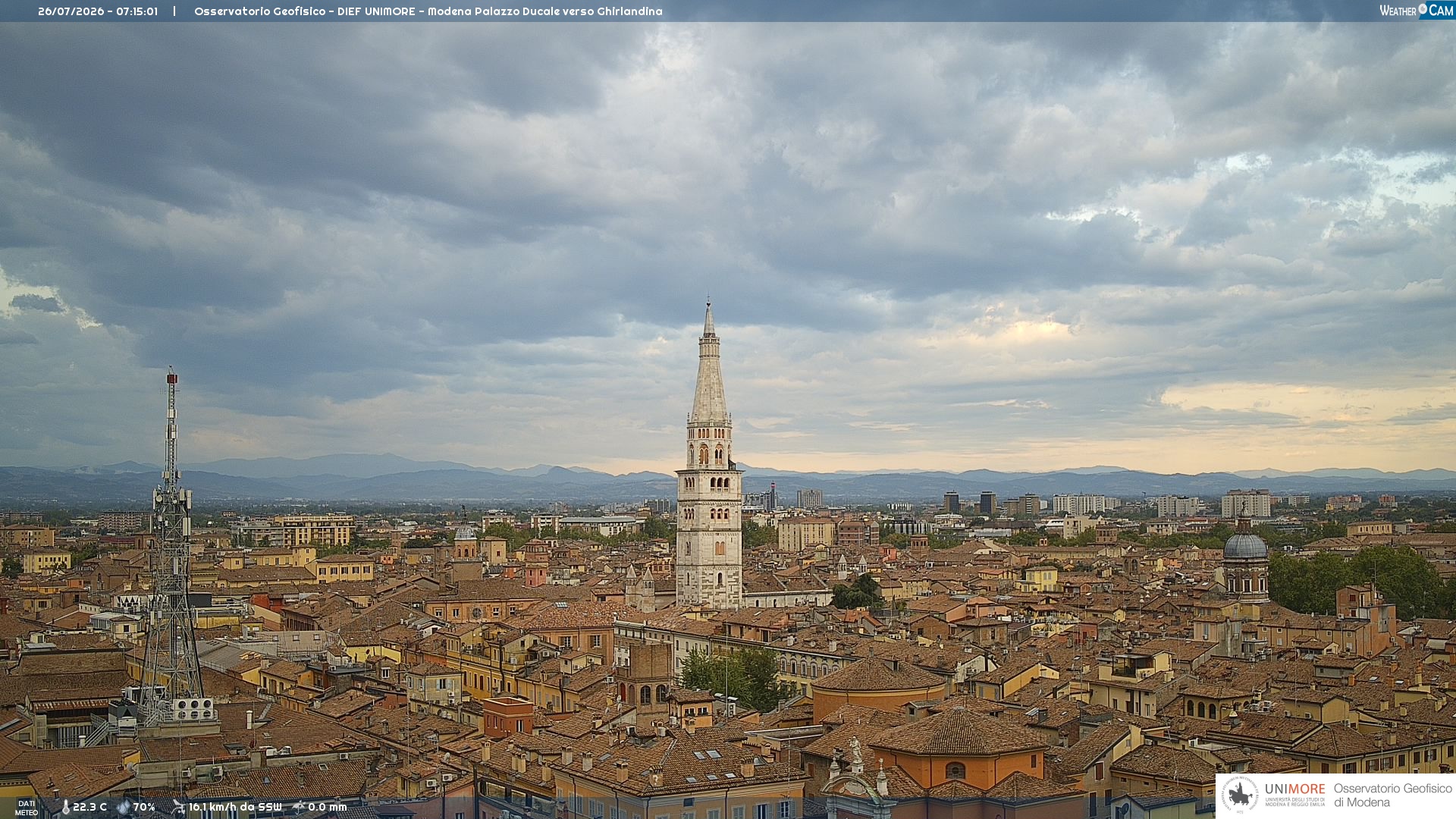Click the Osservatorio Geofisico DIEF UNIMORE title
The width and height of the screenshot is (1456, 819).
tap(428, 11)
